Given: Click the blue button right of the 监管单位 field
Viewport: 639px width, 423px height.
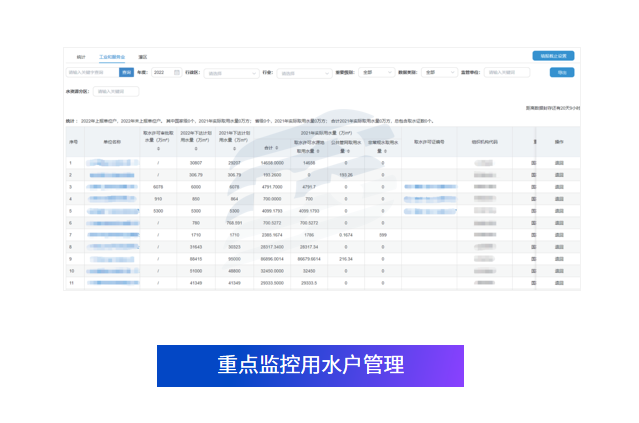Looking at the screenshot, I should (x=561, y=73).
